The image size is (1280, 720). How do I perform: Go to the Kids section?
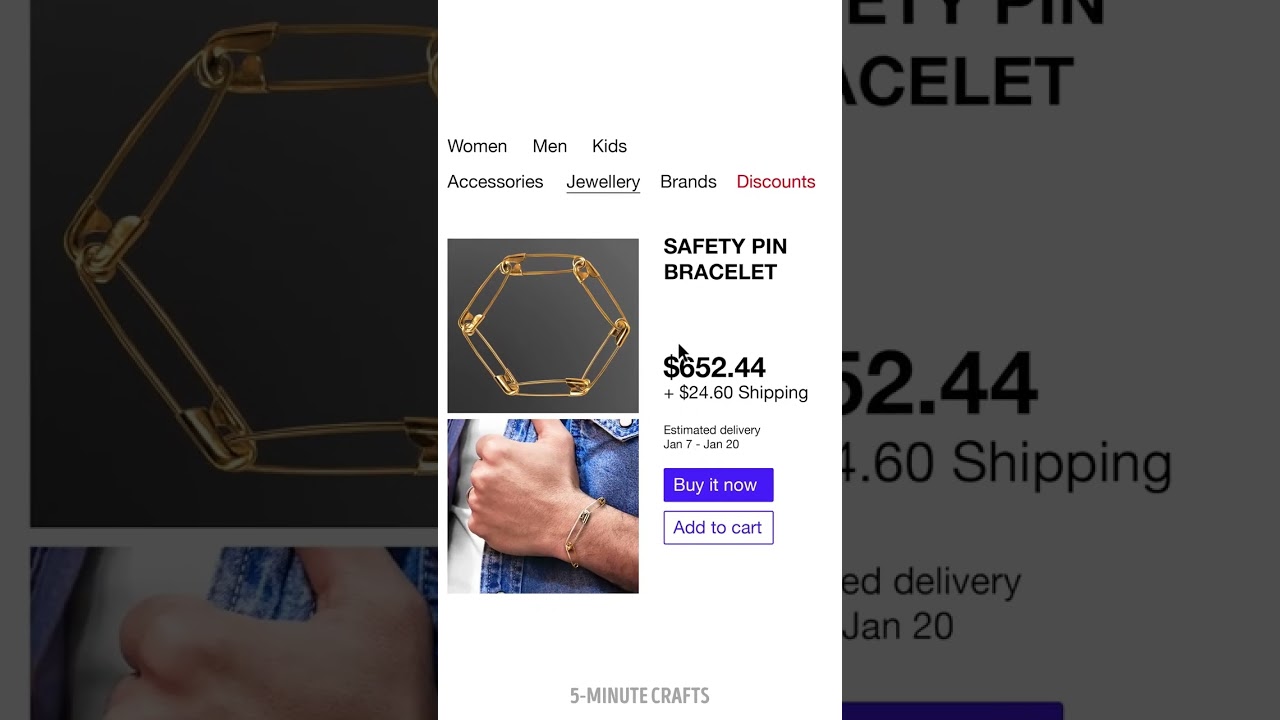click(609, 146)
